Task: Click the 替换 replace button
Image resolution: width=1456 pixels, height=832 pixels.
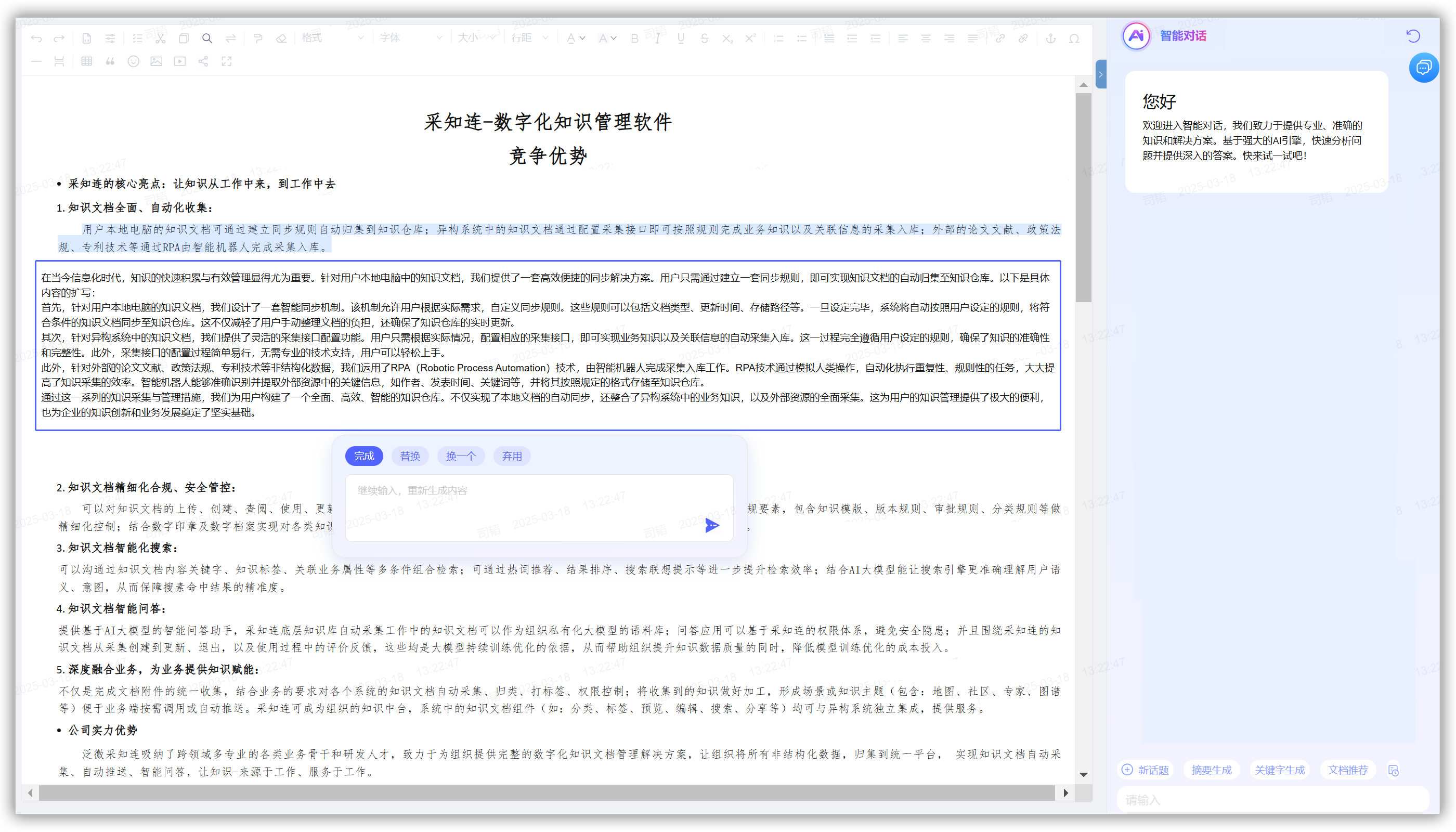Action: coord(410,456)
